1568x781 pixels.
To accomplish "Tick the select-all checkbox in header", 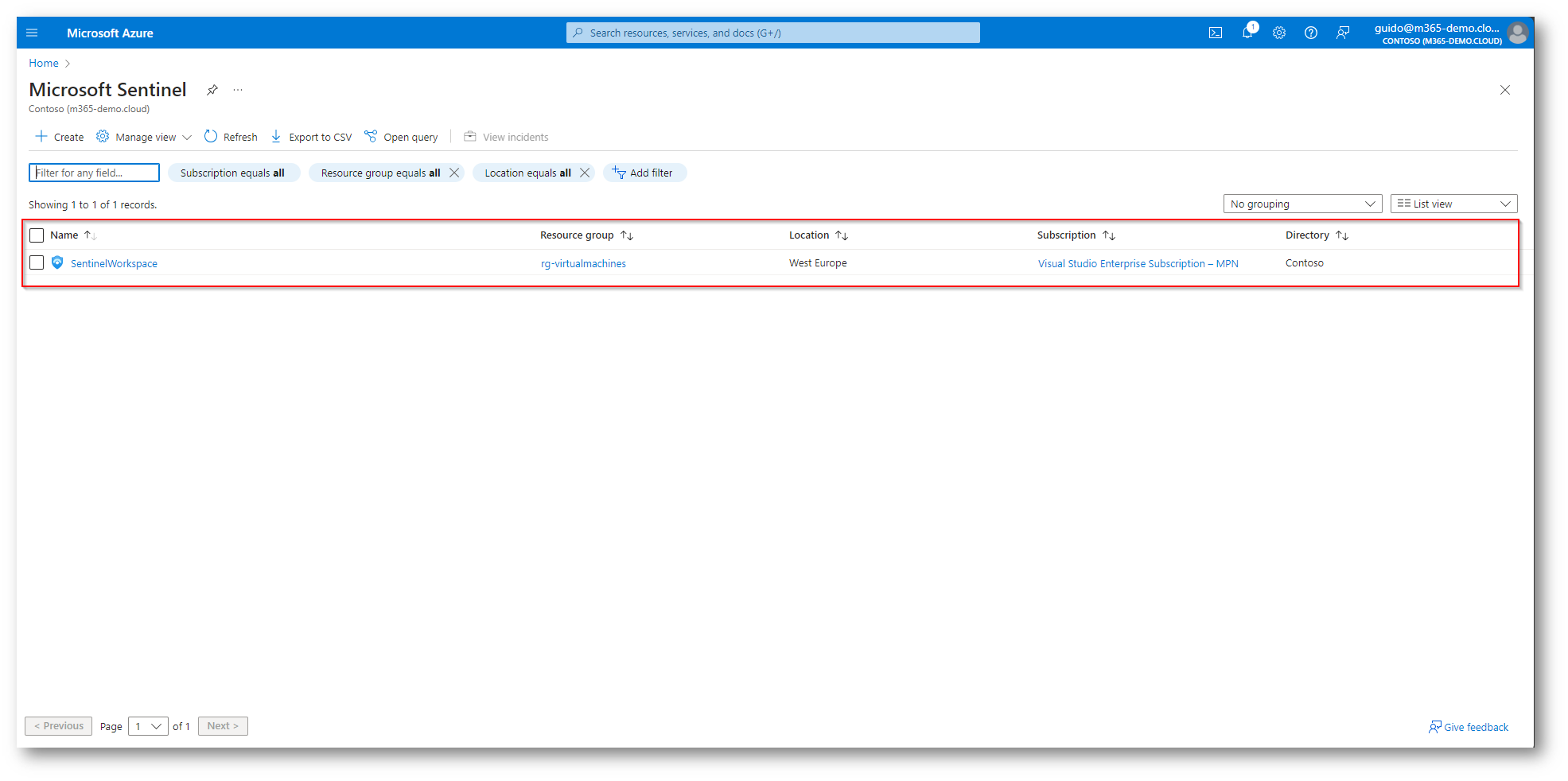I will pyautogui.click(x=37, y=235).
